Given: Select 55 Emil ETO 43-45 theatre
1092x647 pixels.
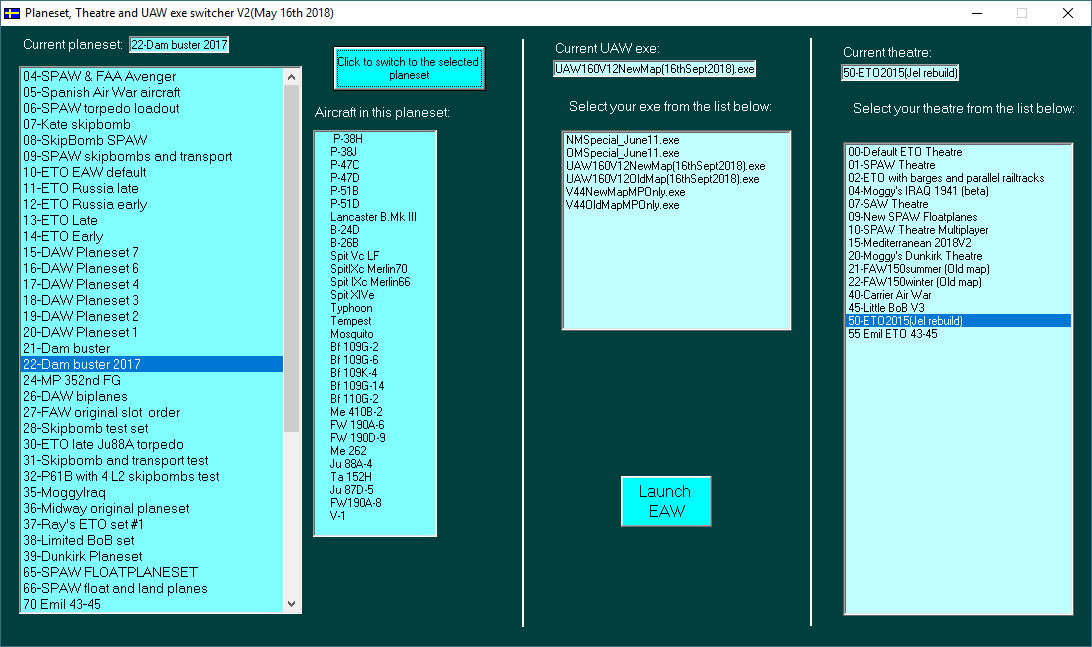Looking at the screenshot, I should coord(958,334).
